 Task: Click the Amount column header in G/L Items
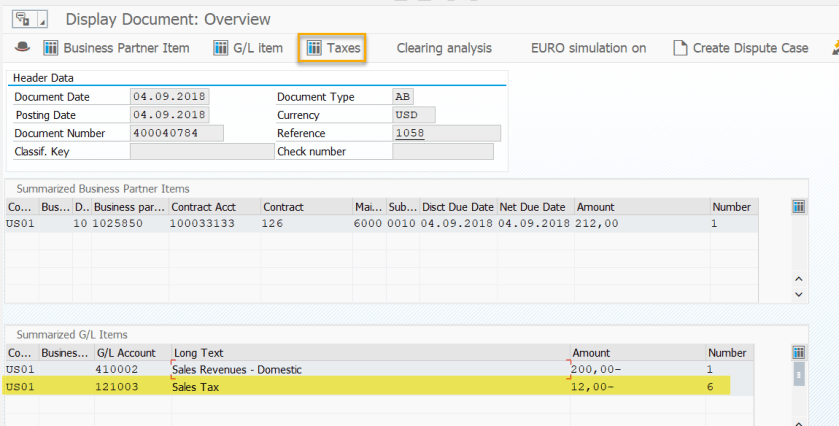592,353
